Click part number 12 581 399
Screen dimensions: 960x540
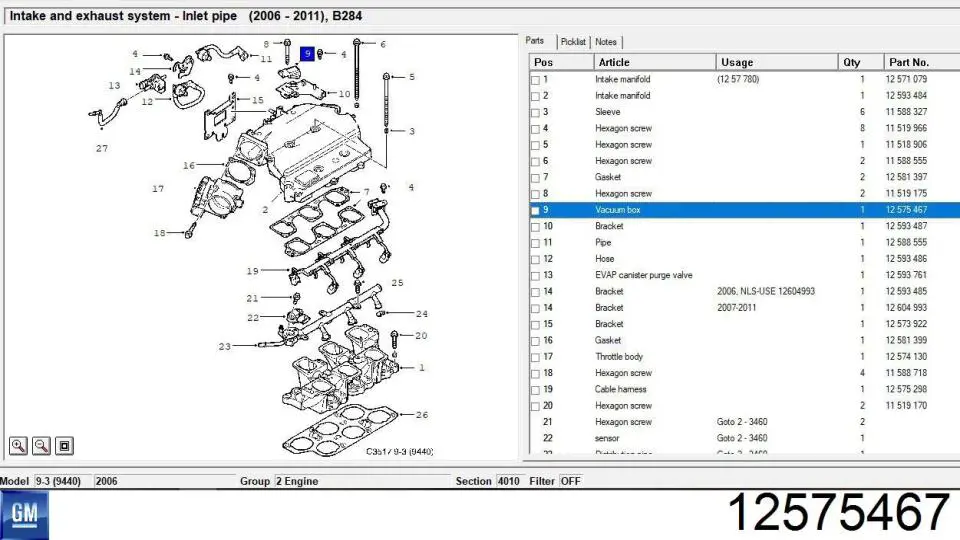click(x=906, y=340)
